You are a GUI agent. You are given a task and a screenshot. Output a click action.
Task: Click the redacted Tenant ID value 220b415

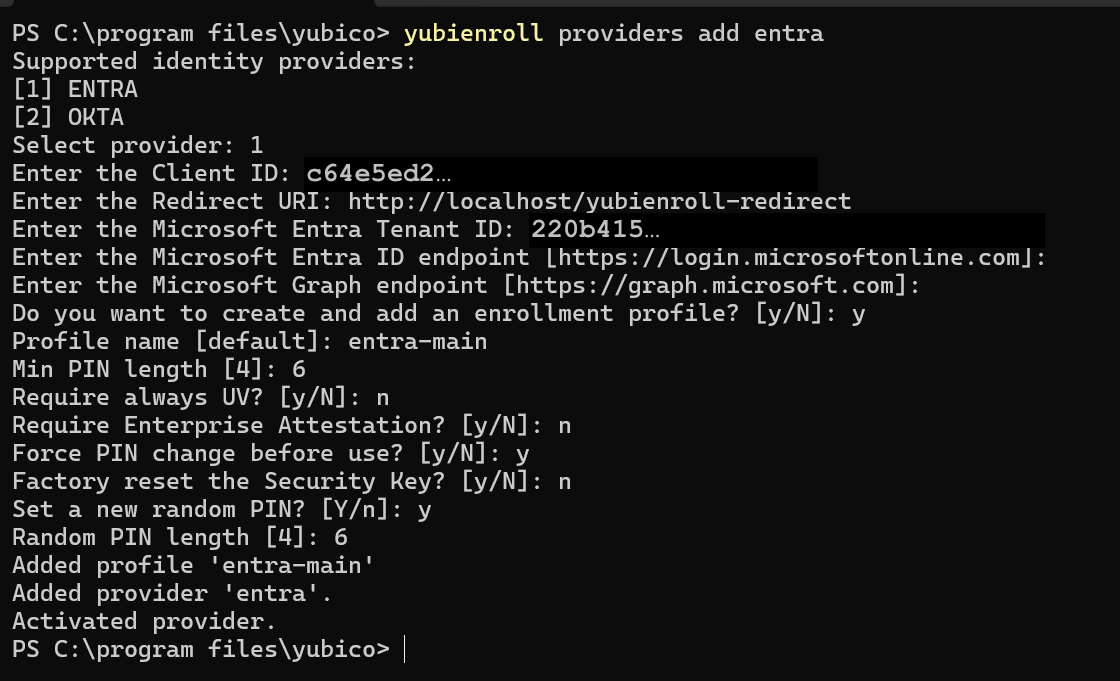tap(594, 229)
